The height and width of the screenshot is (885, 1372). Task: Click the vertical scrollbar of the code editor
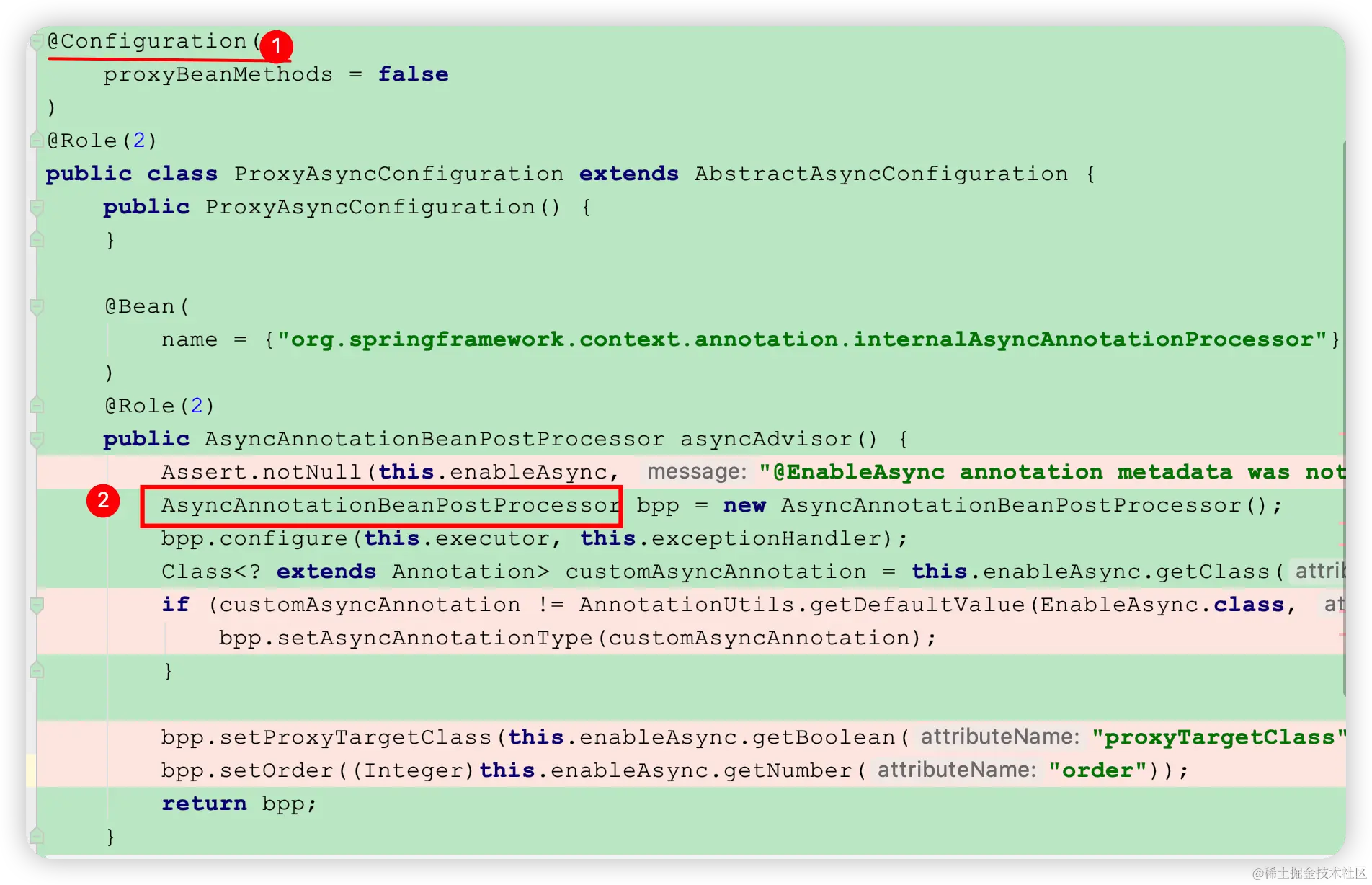pyautogui.click(x=1344, y=418)
